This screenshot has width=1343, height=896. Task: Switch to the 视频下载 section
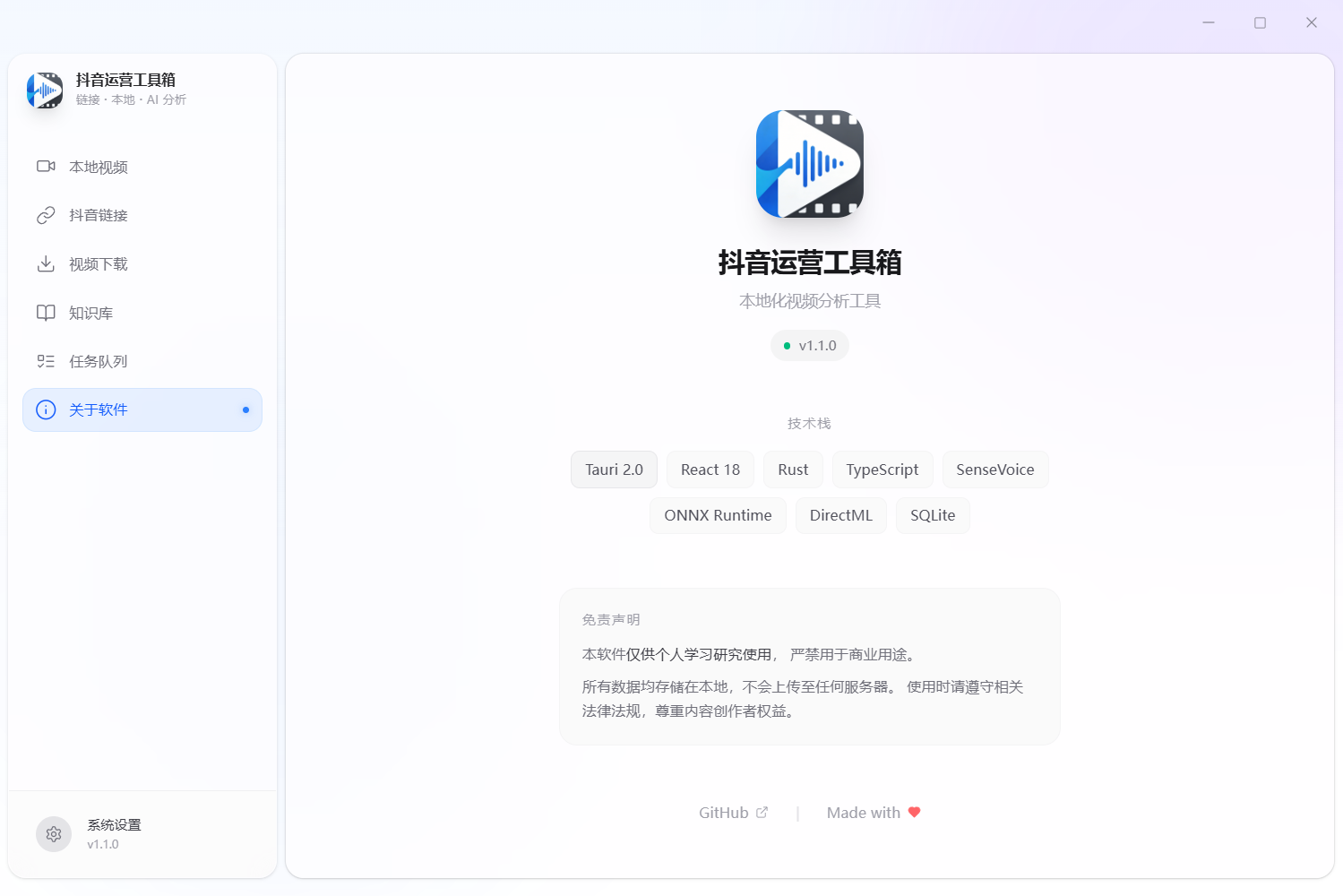tap(99, 263)
